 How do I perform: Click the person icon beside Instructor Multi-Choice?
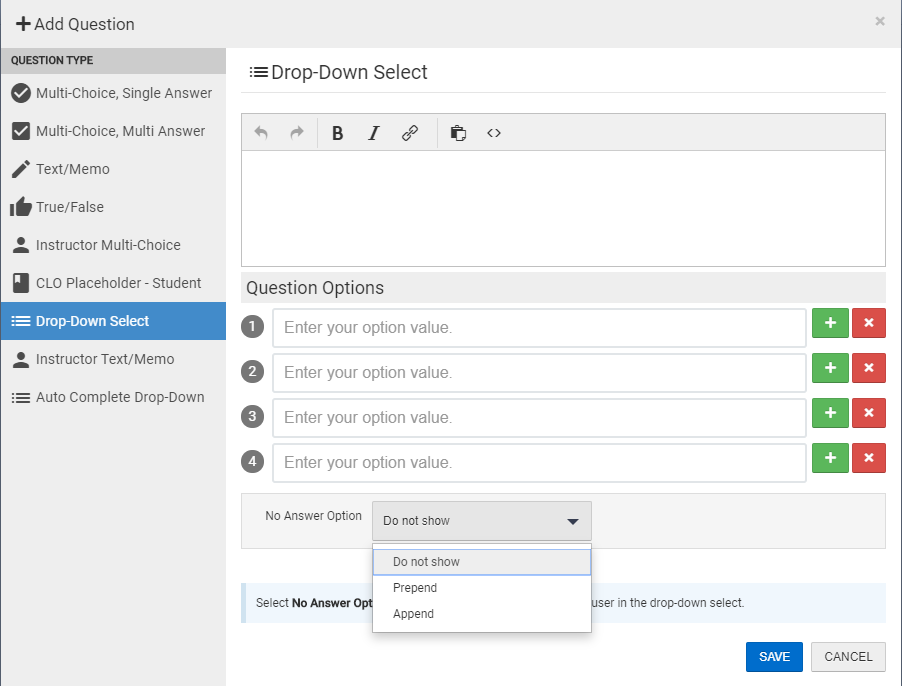coord(21,244)
